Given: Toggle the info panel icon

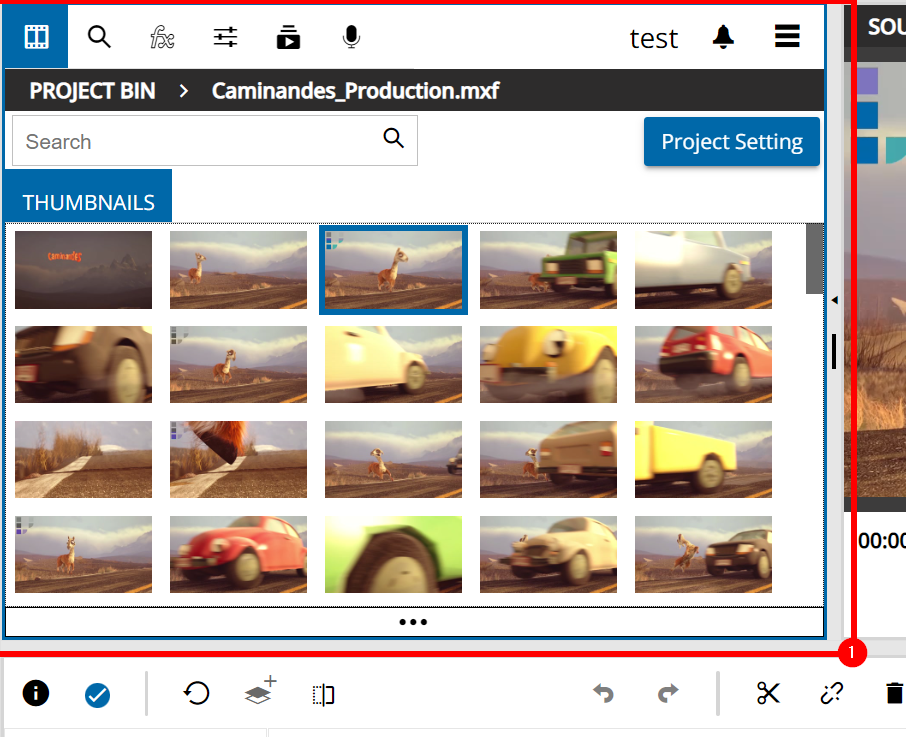Looking at the screenshot, I should 36,693.
